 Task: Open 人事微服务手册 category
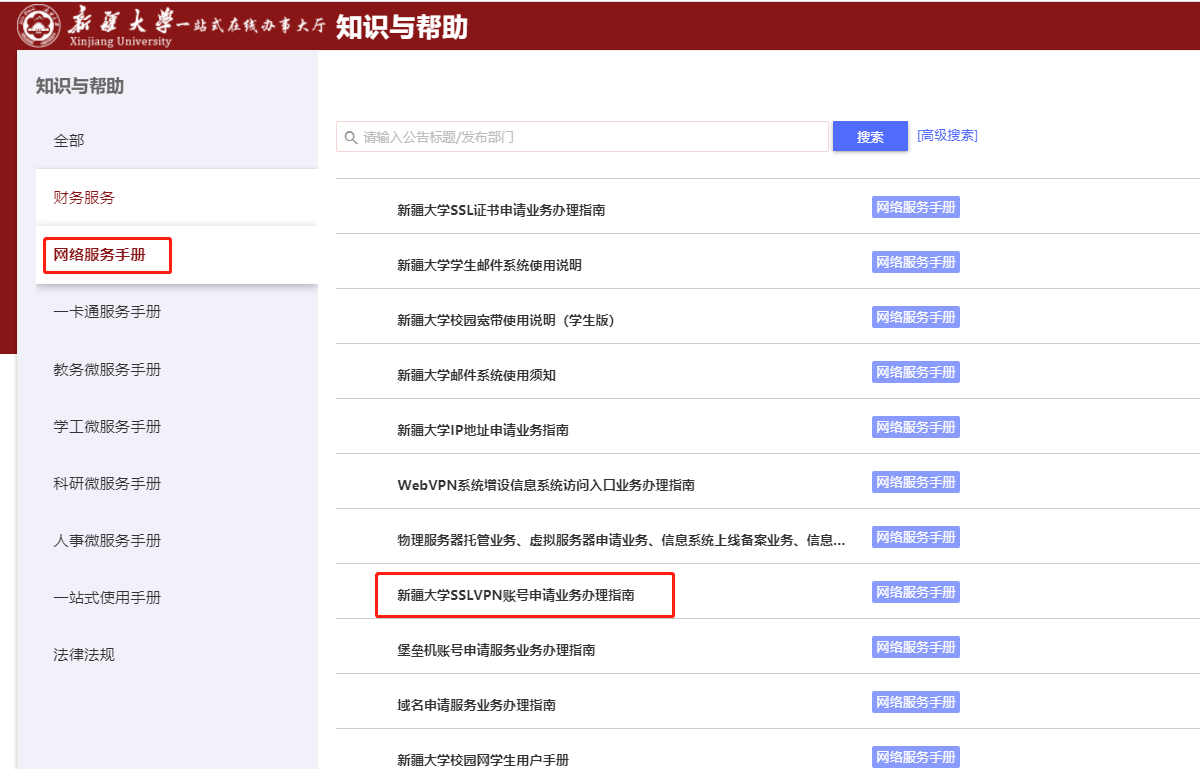click(x=107, y=541)
